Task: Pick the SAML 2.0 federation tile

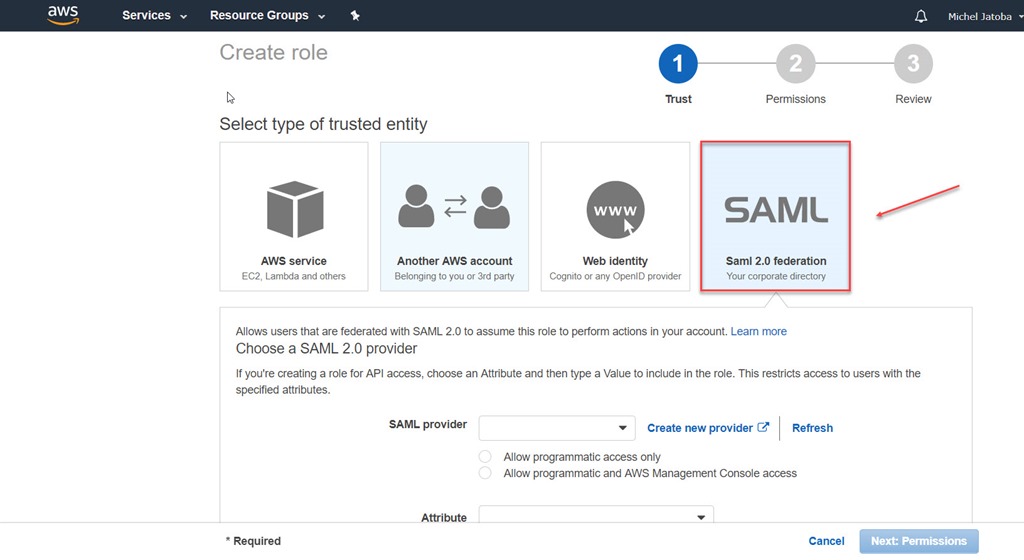Action: click(775, 216)
